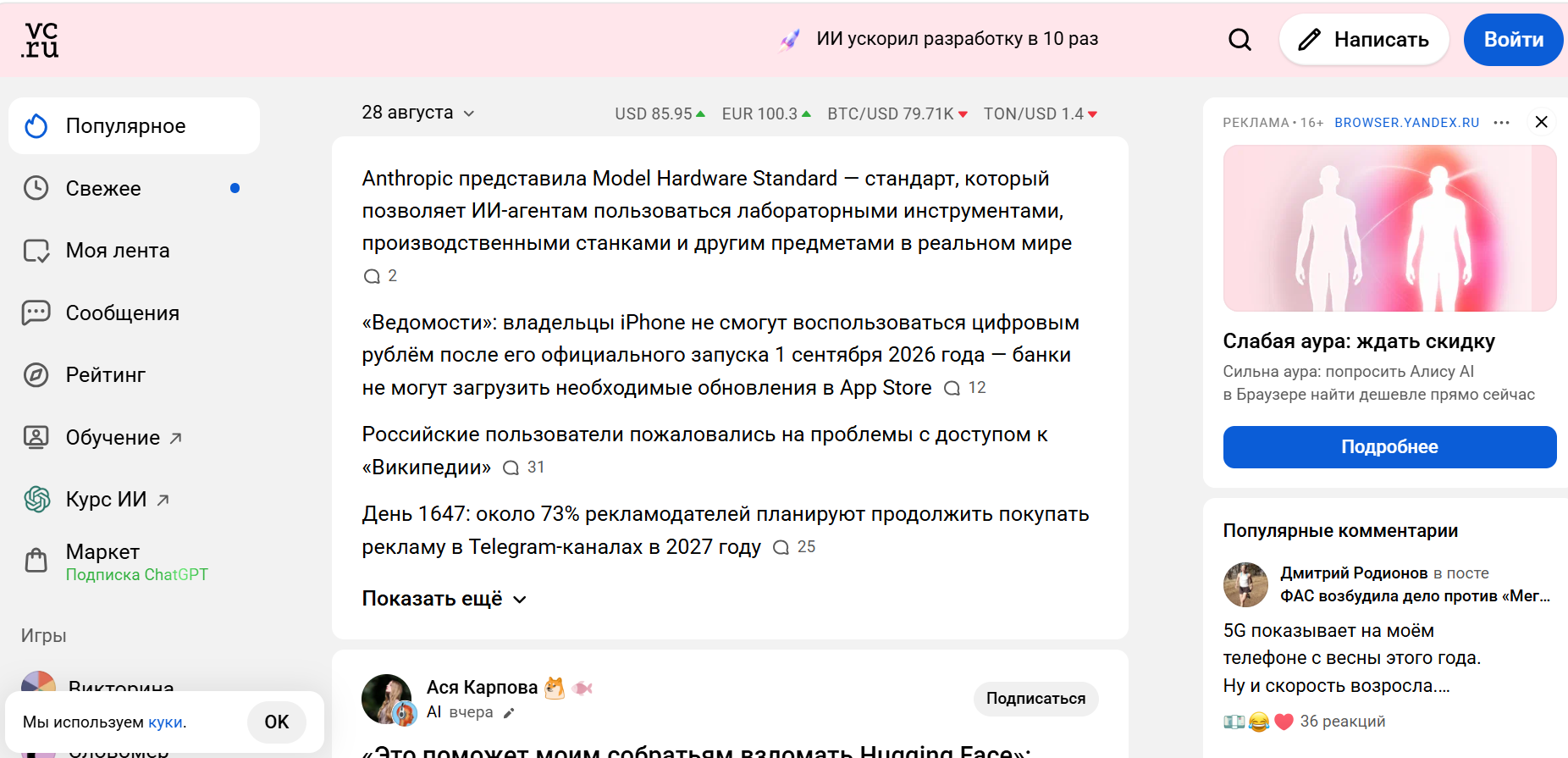Open the Anthropic Model Hardware Standard article
The width and height of the screenshot is (1568, 758).
(x=716, y=211)
